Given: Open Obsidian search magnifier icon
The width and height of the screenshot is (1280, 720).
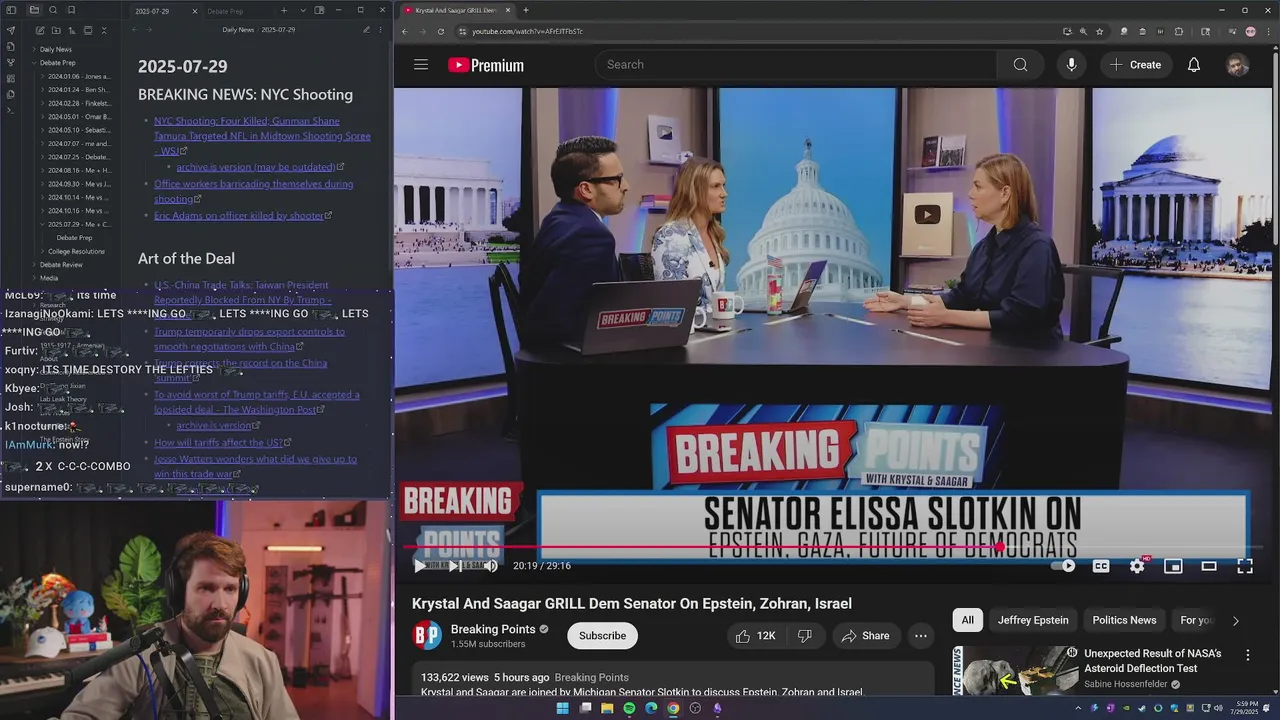Looking at the screenshot, I should tap(52, 10).
